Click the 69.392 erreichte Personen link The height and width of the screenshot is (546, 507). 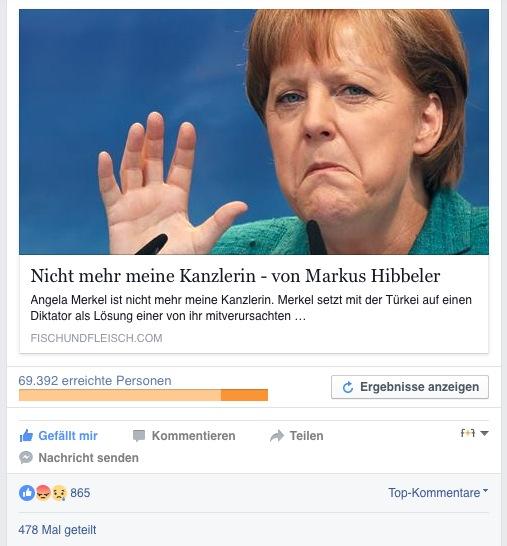[x=95, y=381]
